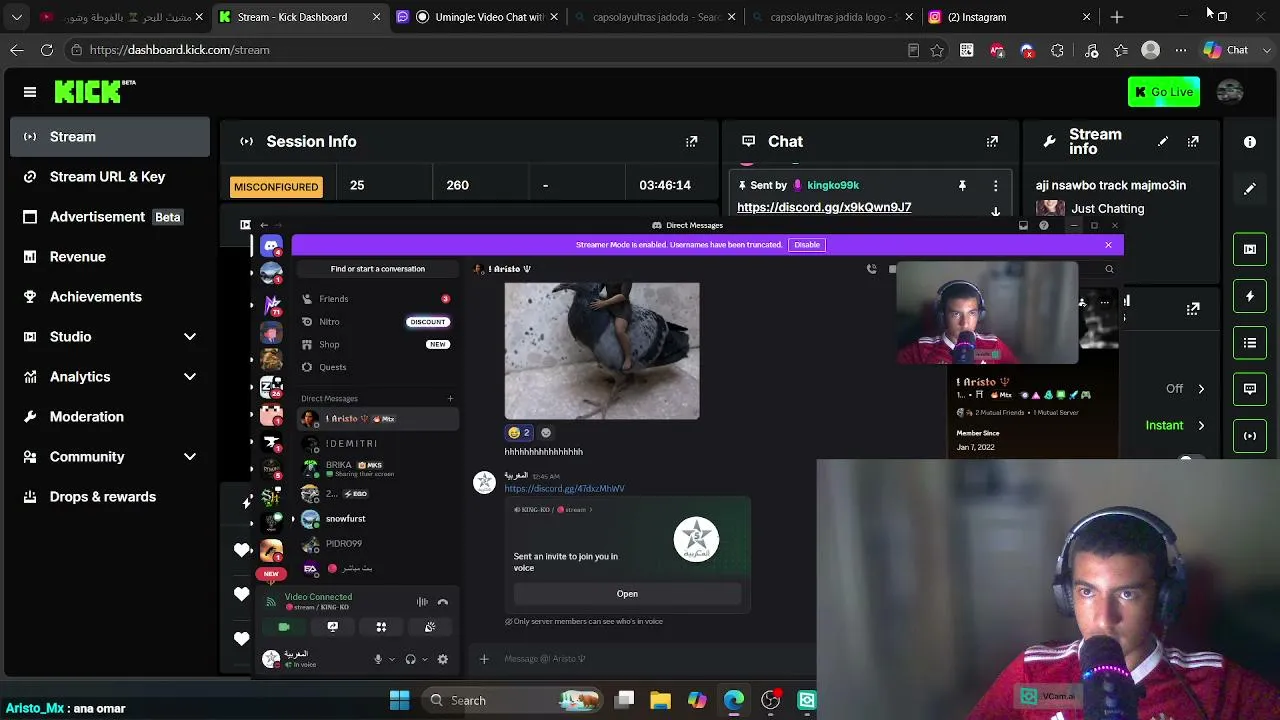The image size is (1280, 720).
Task: Open the Kick hamburger menu
Action: [30, 92]
